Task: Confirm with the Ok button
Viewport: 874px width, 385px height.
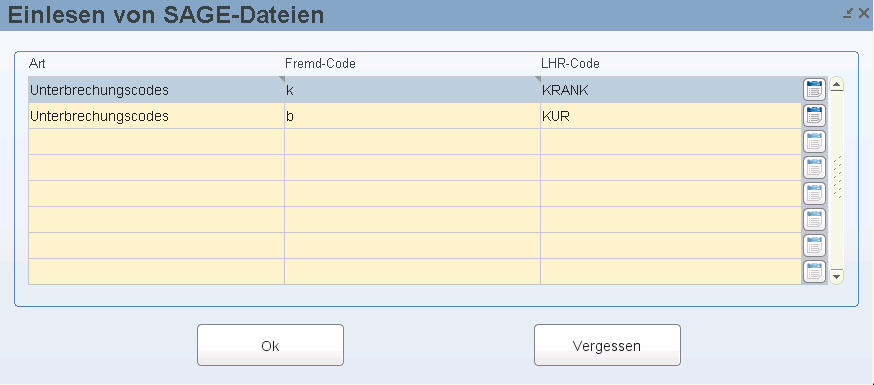Action: [270, 345]
